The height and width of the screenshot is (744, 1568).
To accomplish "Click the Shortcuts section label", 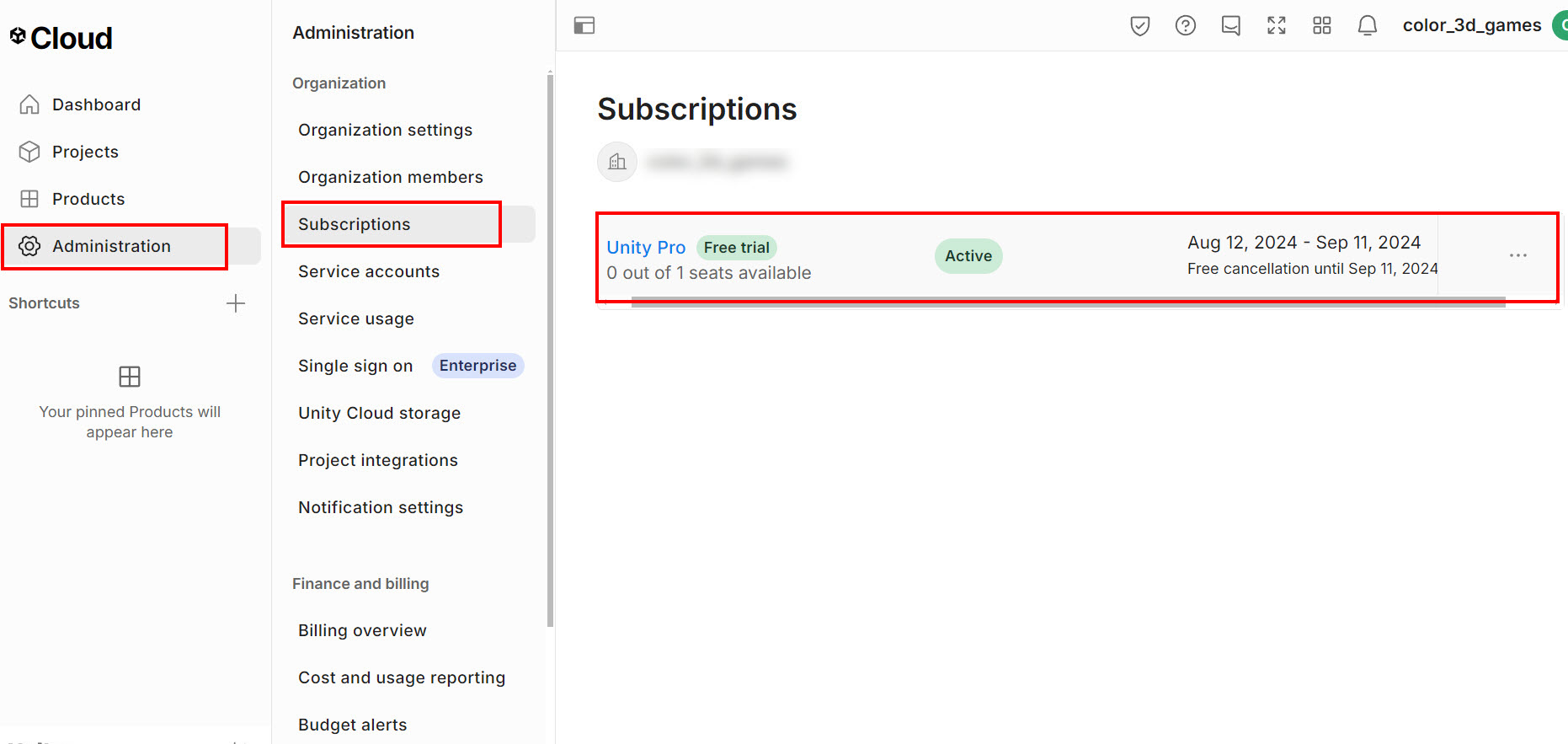I will pyautogui.click(x=44, y=303).
